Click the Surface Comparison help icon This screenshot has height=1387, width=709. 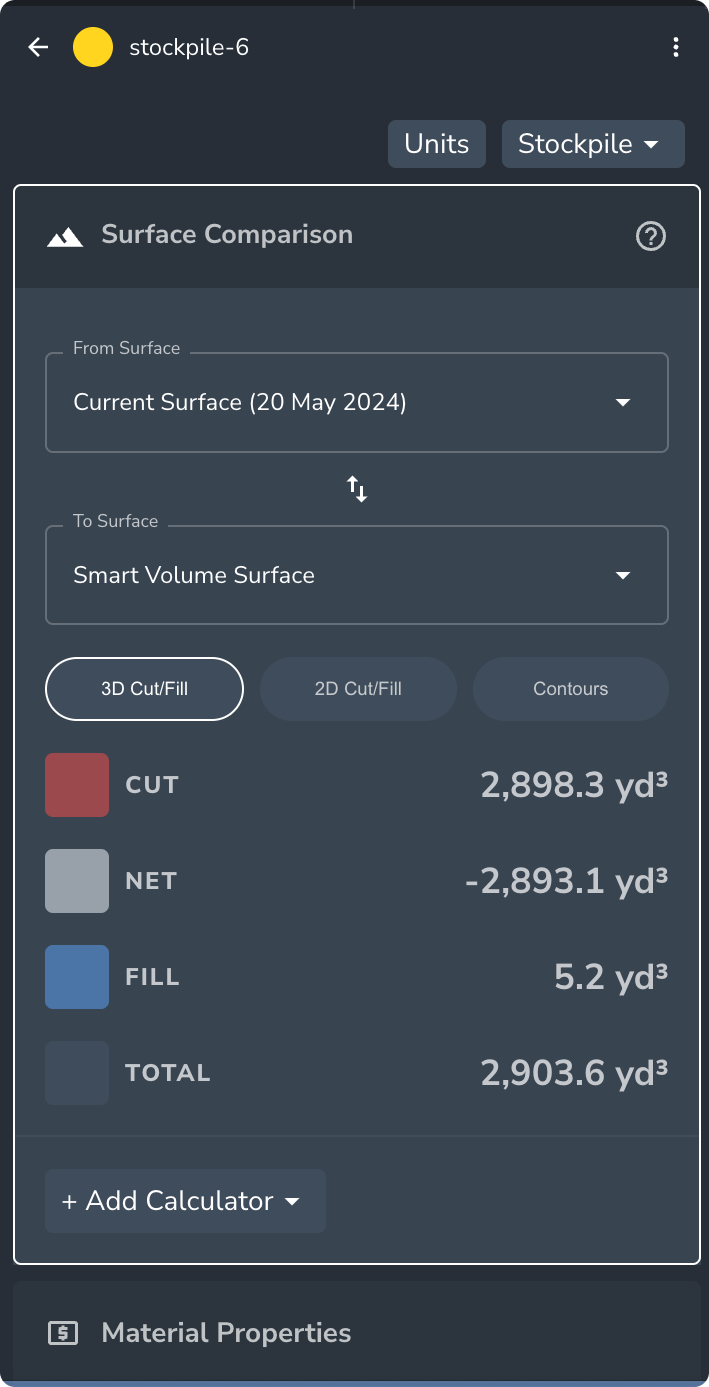tap(651, 236)
